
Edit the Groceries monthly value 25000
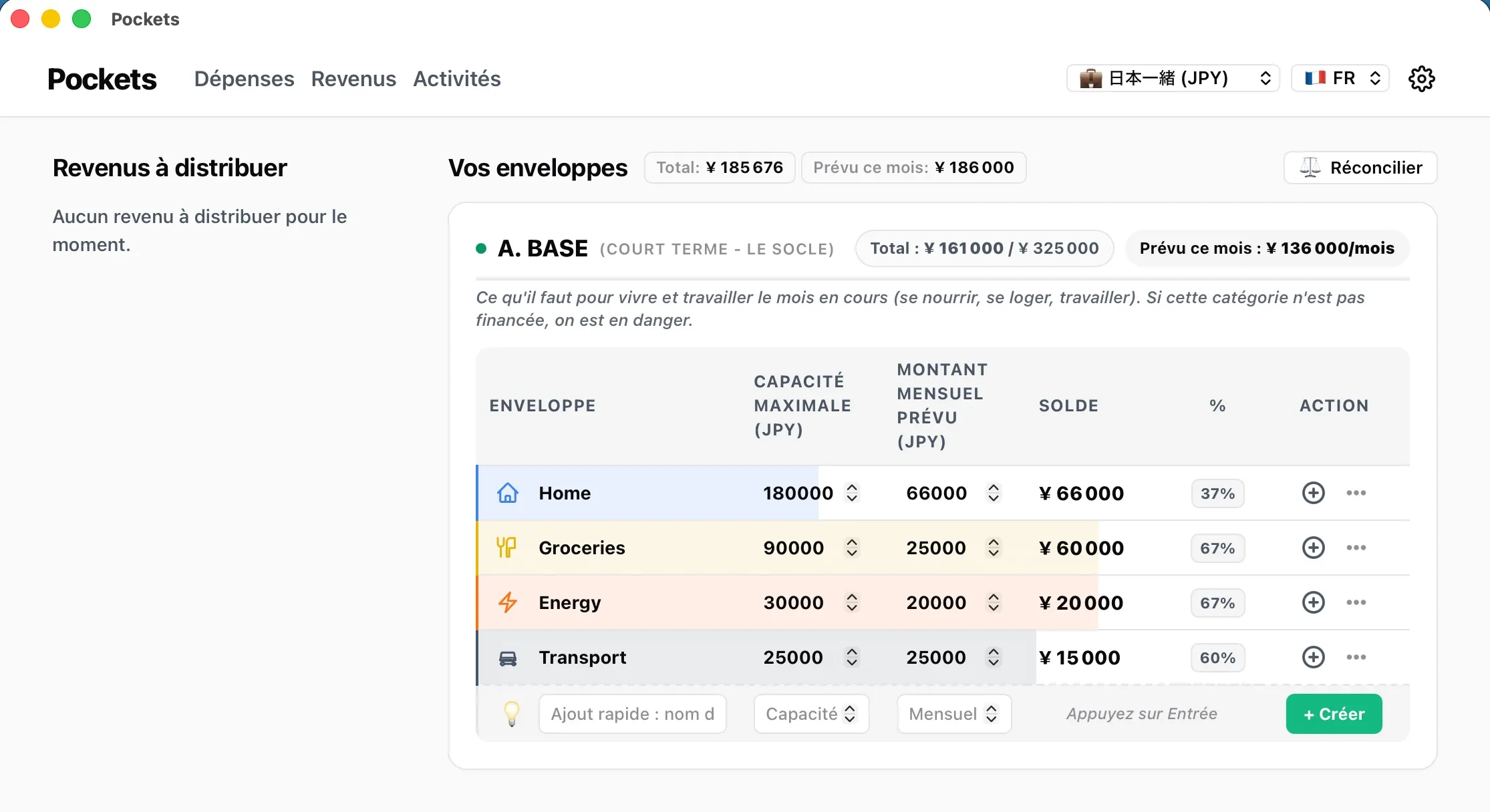point(936,548)
